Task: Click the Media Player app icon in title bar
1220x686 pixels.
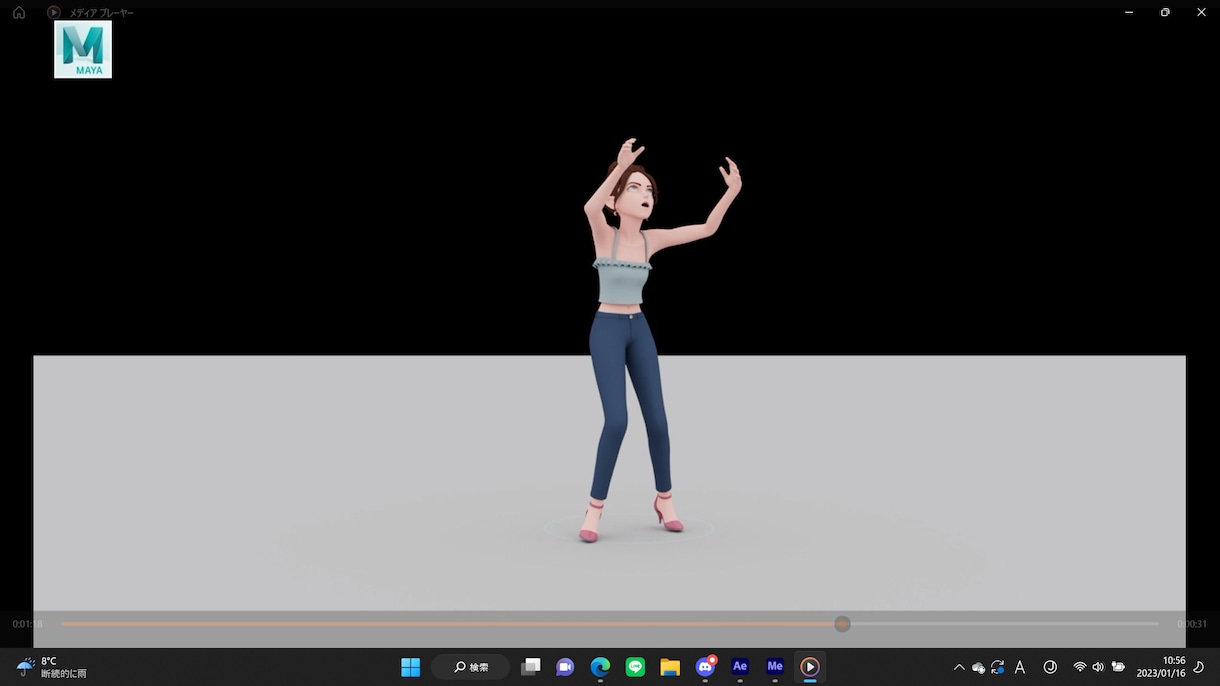Action: [x=54, y=13]
